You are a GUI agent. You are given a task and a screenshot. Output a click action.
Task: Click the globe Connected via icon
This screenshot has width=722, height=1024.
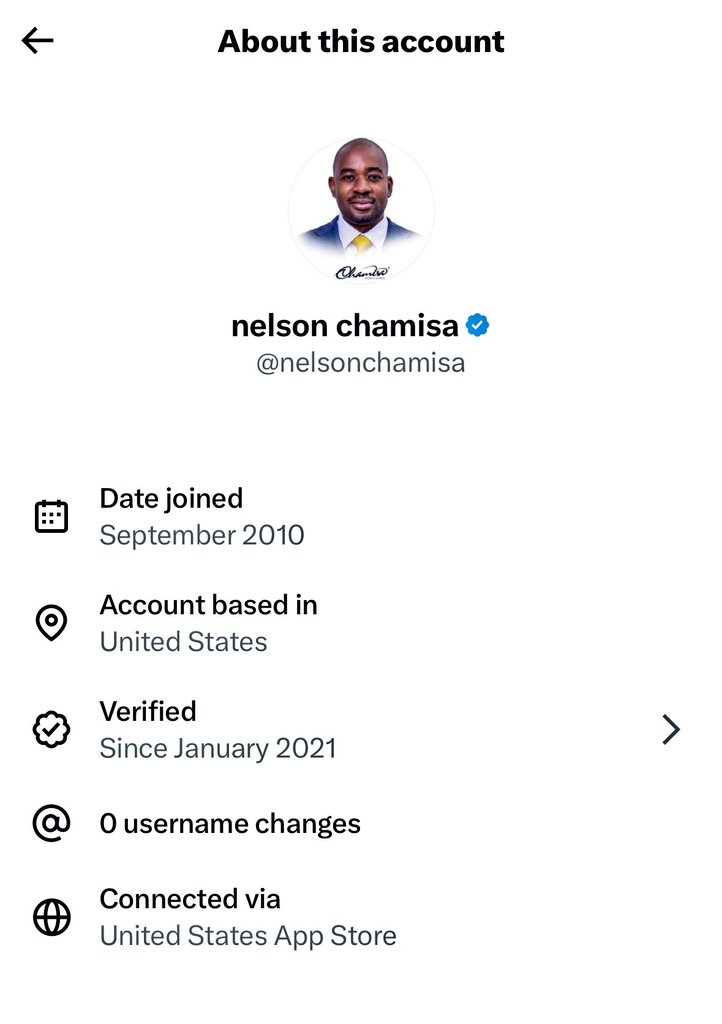[x=51, y=917]
